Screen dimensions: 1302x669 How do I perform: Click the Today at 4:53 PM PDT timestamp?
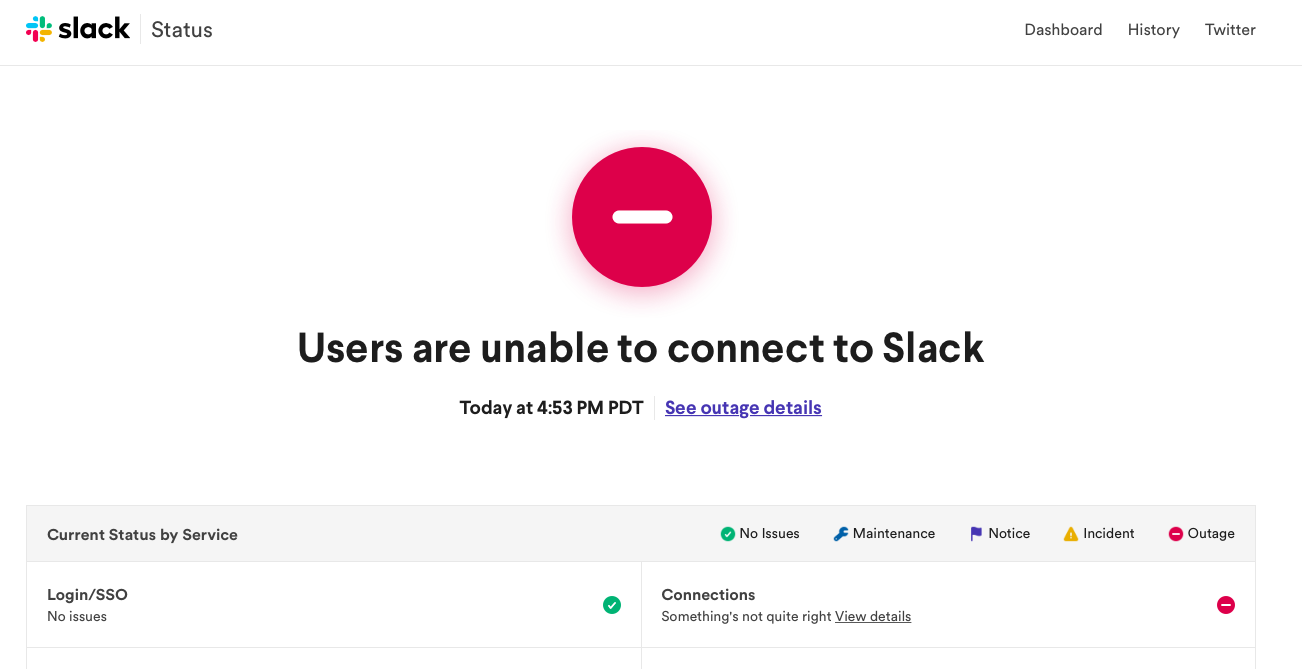[551, 408]
